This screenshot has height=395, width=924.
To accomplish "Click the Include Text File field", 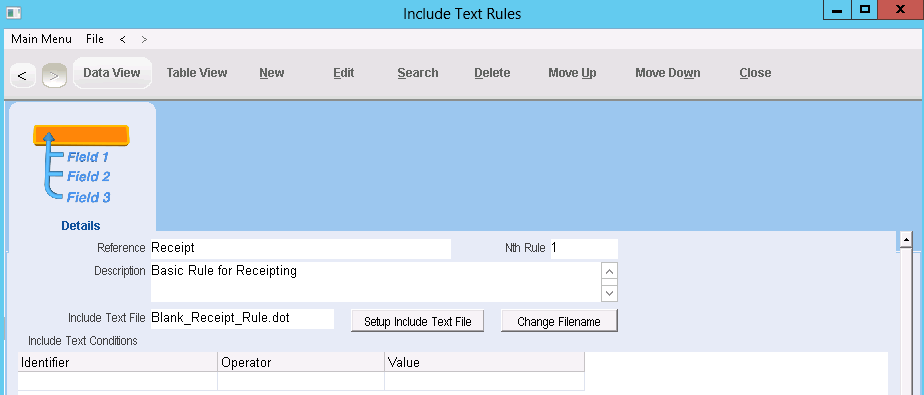I will pos(242,318).
